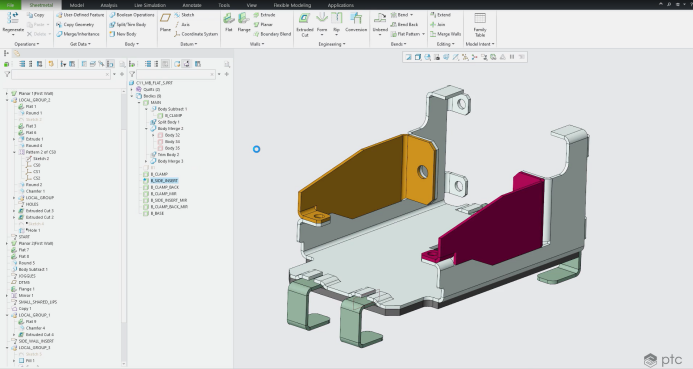This screenshot has height=369, width=693.
Task: Click the model tree search field
Action: point(61,74)
